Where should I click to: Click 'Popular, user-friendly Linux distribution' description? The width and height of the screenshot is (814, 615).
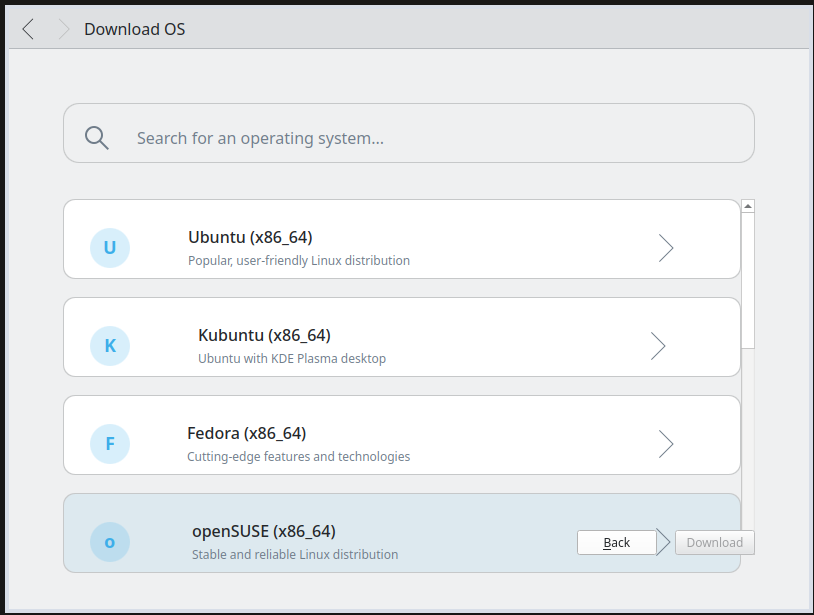(x=299, y=261)
